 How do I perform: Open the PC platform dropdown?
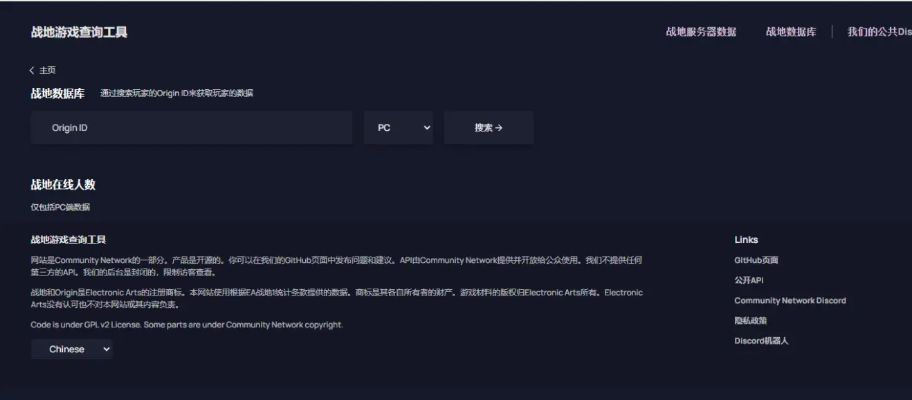click(398, 128)
